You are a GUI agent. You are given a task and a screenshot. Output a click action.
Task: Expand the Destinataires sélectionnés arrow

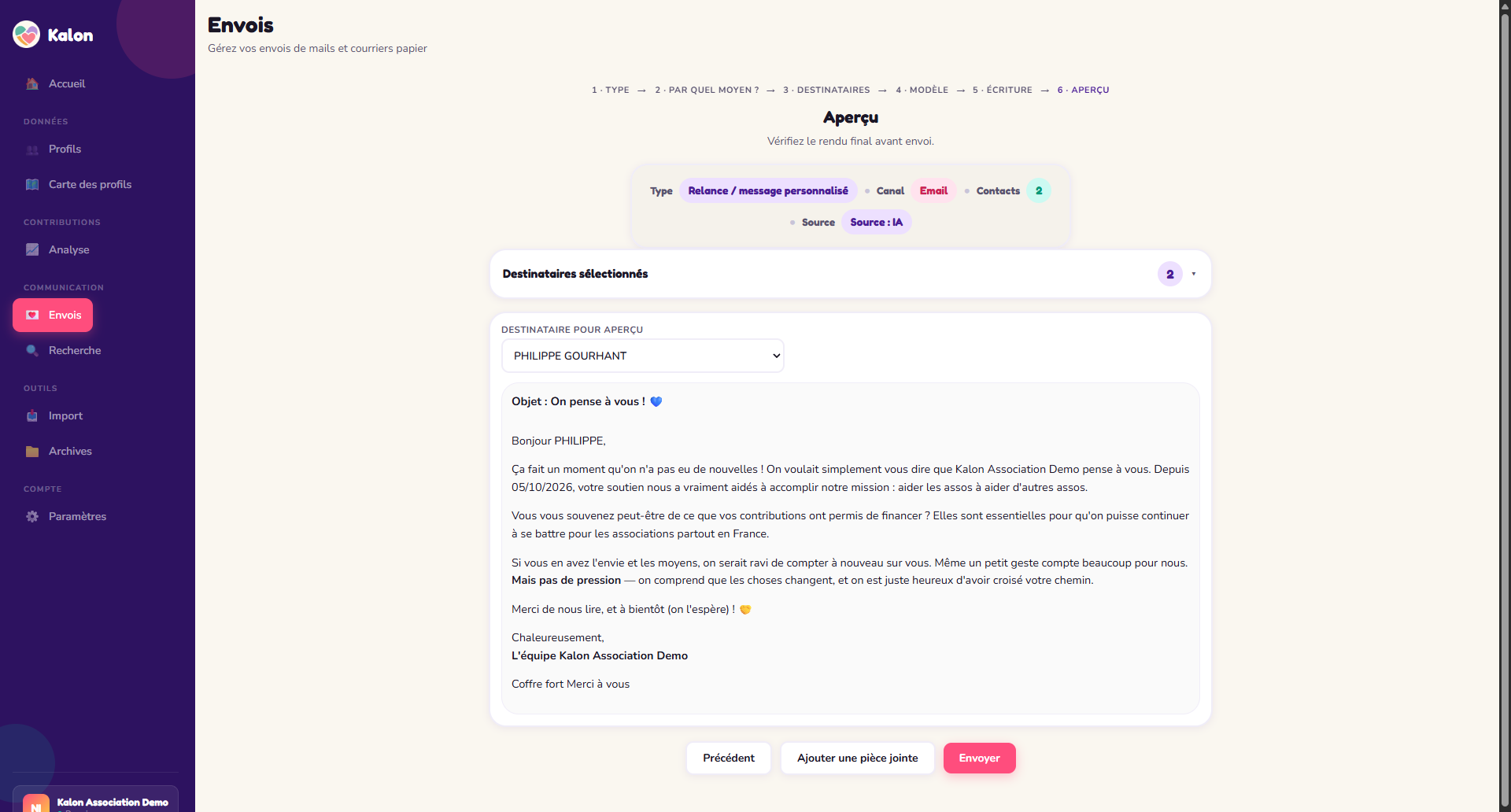click(x=1194, y=274)
